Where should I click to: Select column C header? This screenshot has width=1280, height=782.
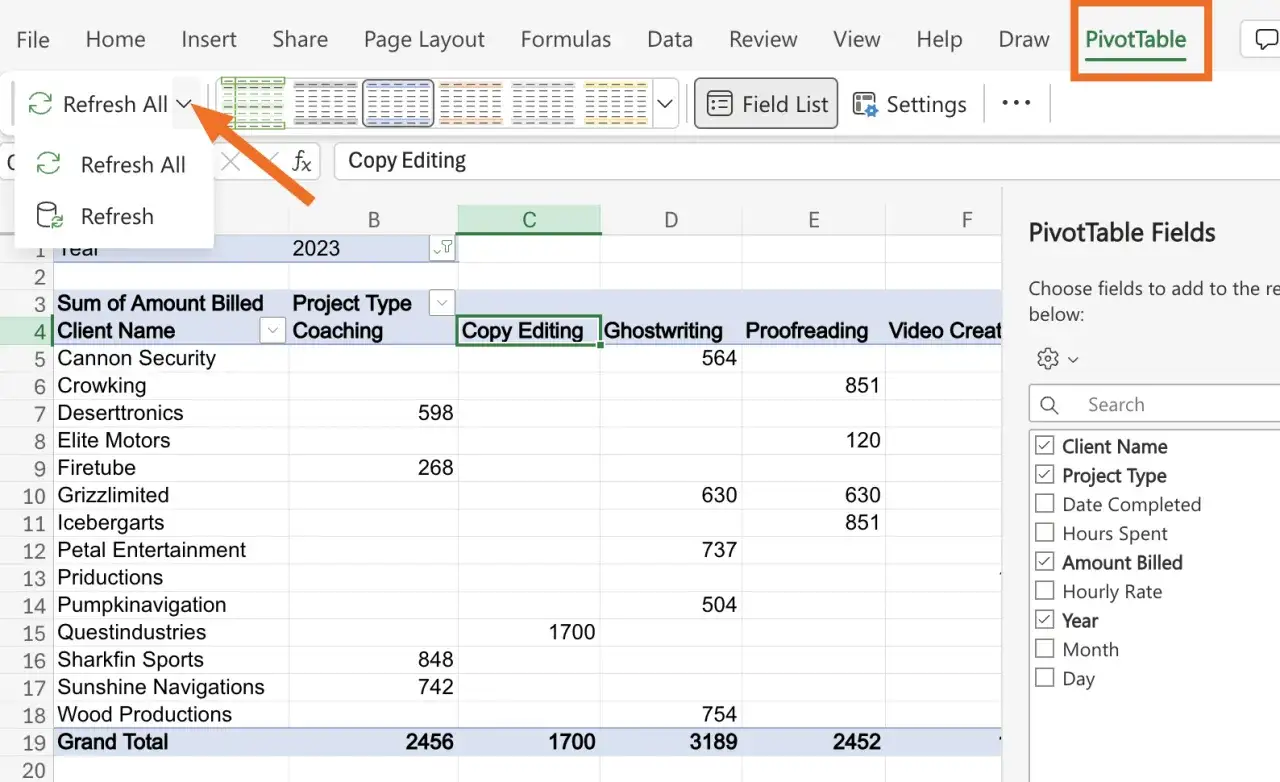click(529, 220)
